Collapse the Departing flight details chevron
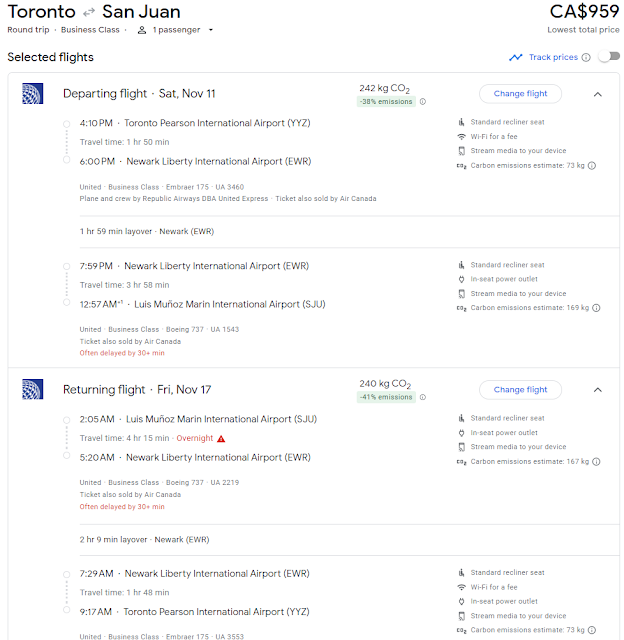Screen dimensions: 624x640 click(597, 94)
